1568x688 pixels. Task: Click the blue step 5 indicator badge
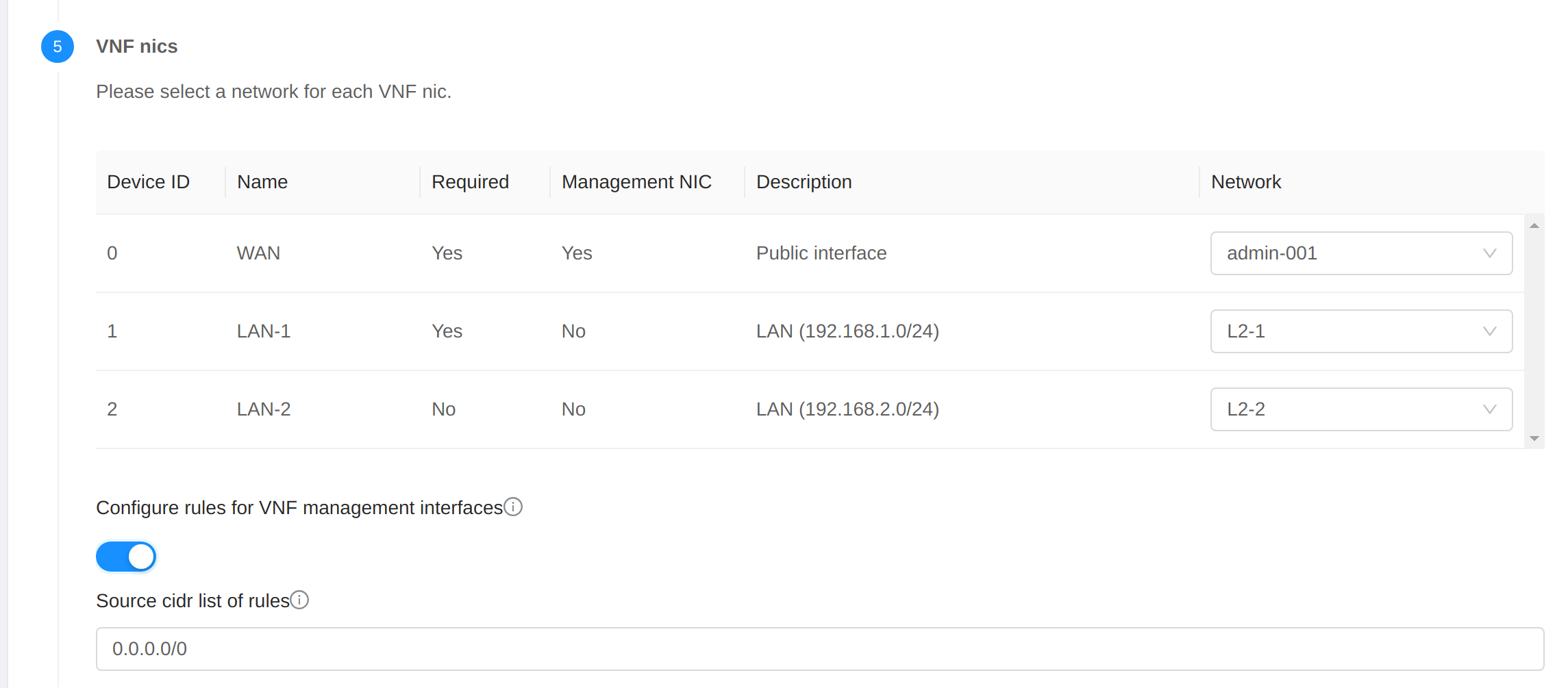58,47
